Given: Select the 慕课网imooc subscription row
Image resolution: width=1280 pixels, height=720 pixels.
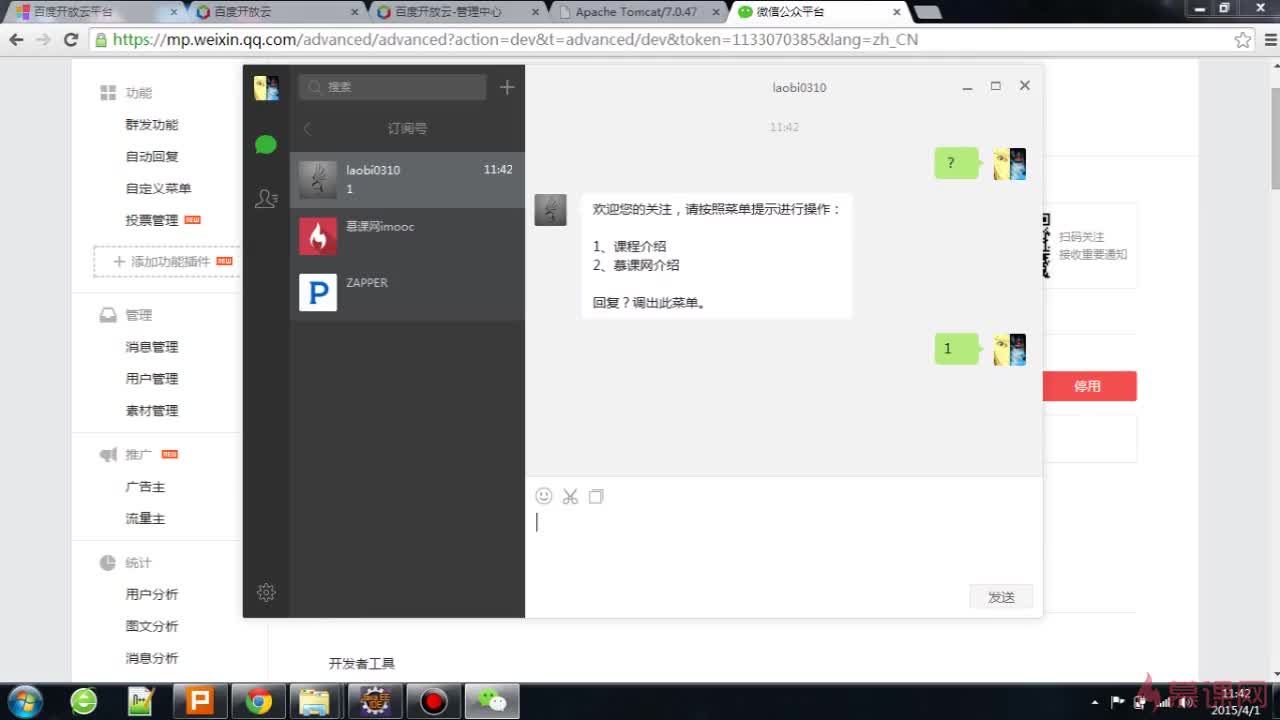Looking at the screenshot, I should coord(407,236).
